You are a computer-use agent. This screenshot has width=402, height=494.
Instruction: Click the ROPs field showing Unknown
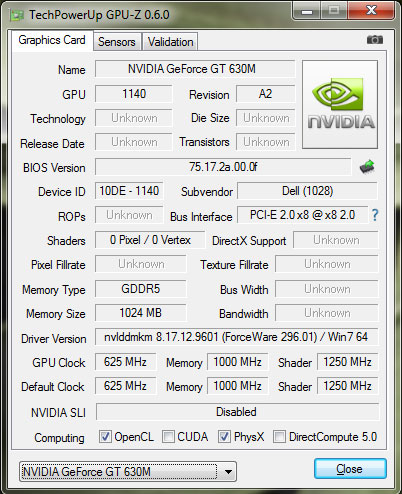pos(129,215)
